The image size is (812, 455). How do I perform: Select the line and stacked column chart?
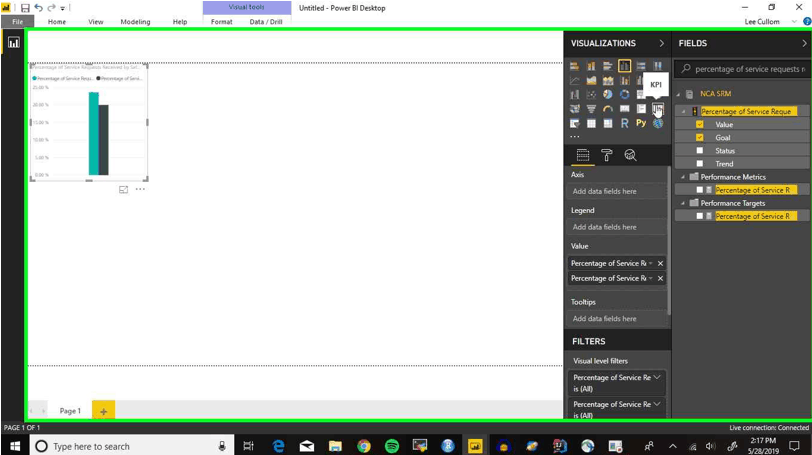[625, 80]
